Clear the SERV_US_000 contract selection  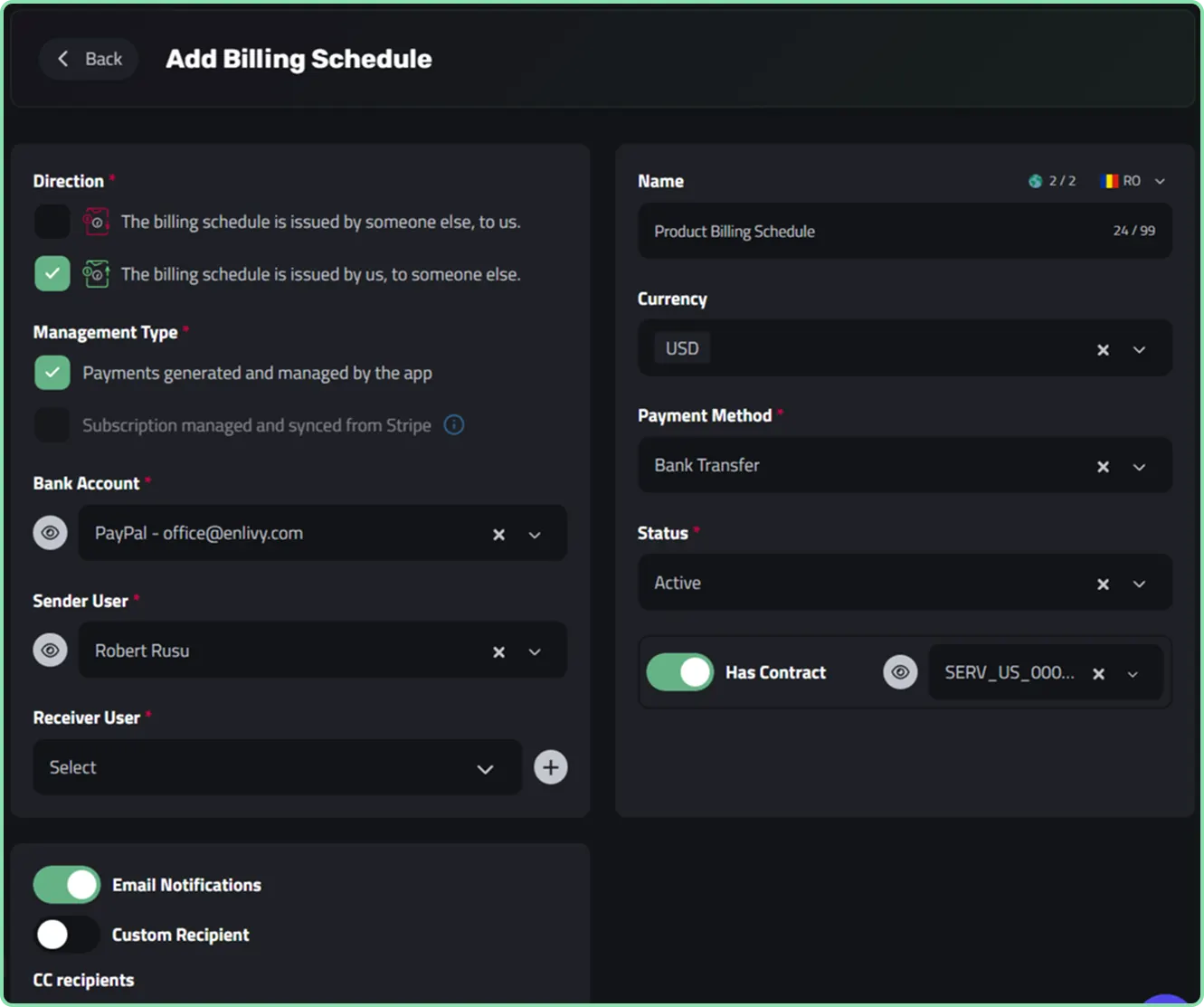1098,674
